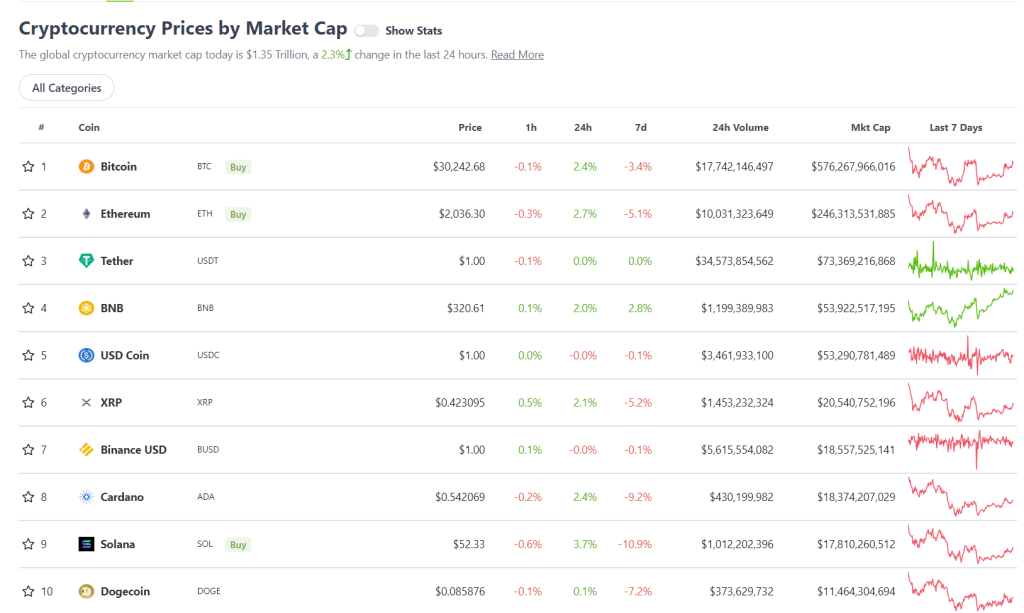Sort by the 1h change column header
The image size is (1024, 613).
531,127
